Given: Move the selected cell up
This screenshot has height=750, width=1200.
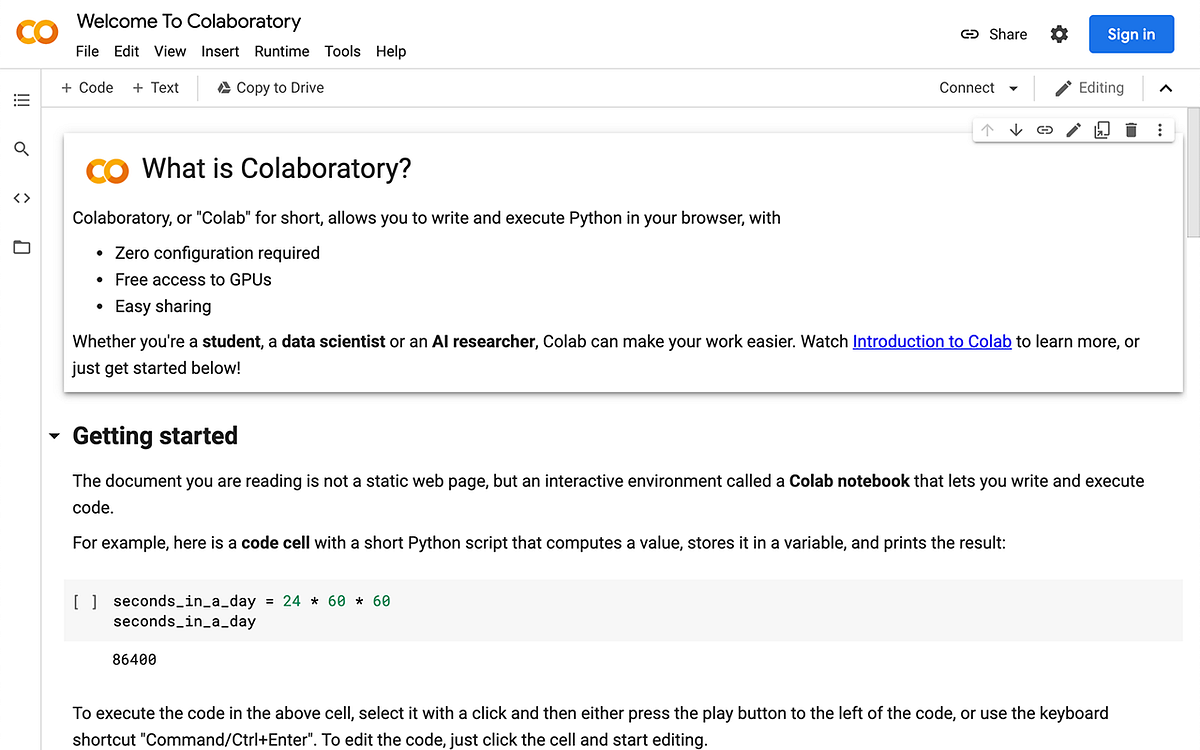Looking at the screenshot, I should [987, 129].
